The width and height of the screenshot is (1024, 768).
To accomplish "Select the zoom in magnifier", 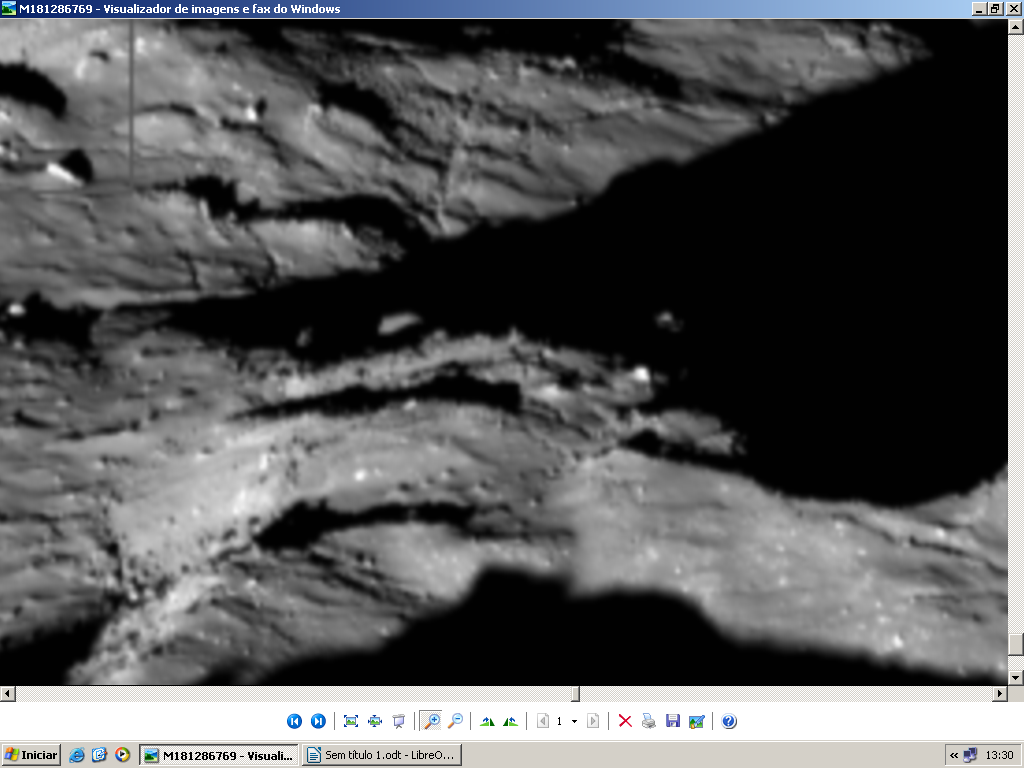I will pos(431,721).
